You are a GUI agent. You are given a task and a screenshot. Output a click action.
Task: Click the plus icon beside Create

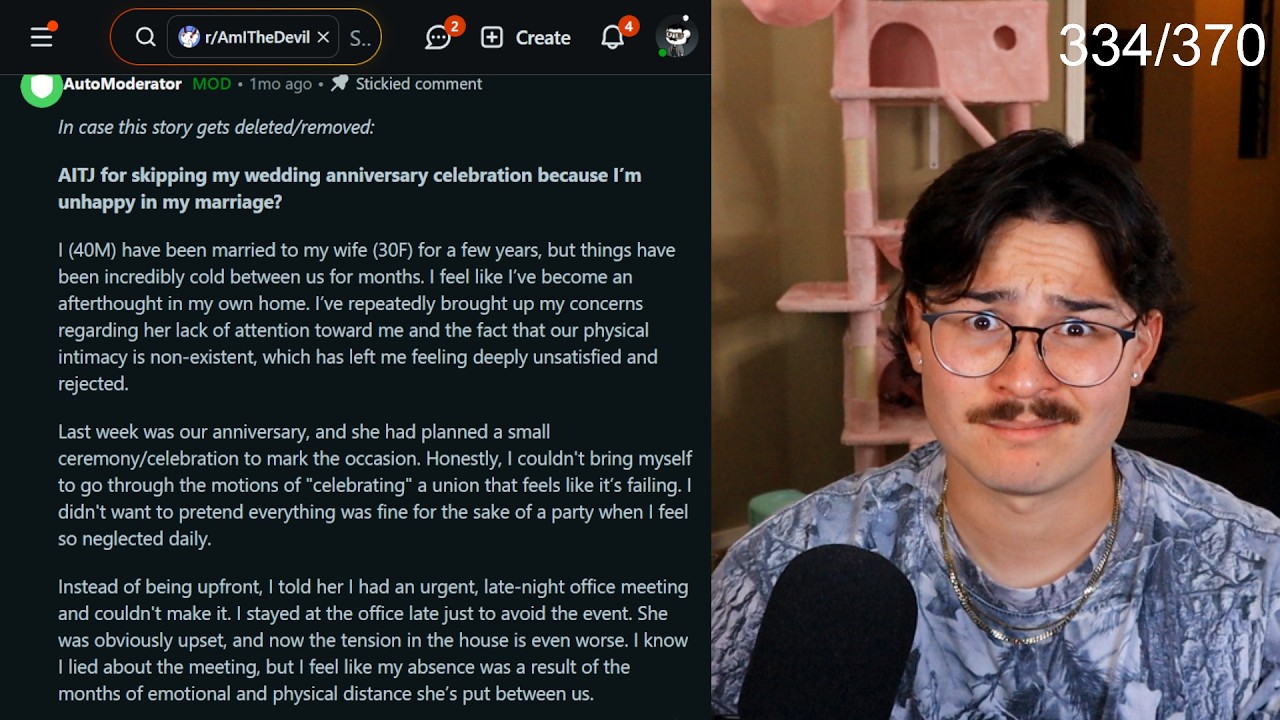pyautogui.click(x=492, y=37)
